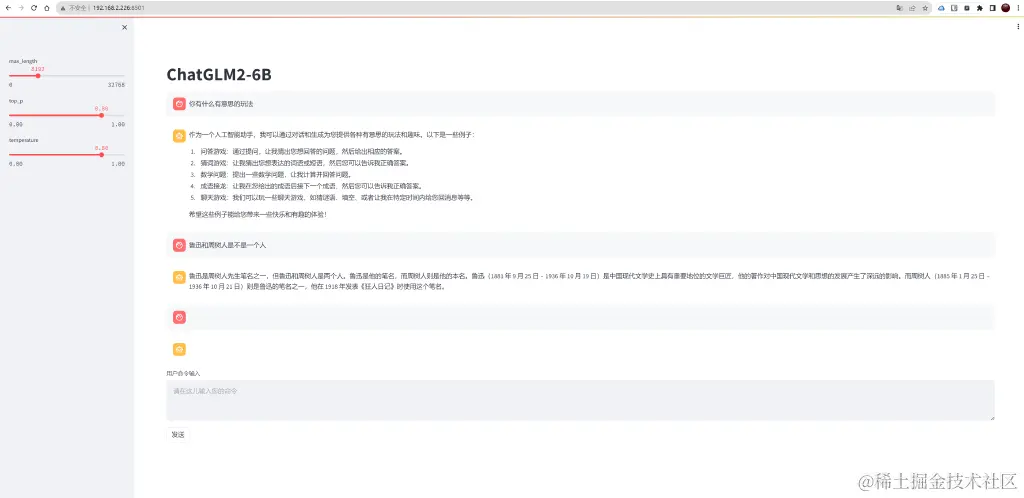1024x498 pixels.
Task: Click the max_length label in sidebar
Action: pos(23,61)
